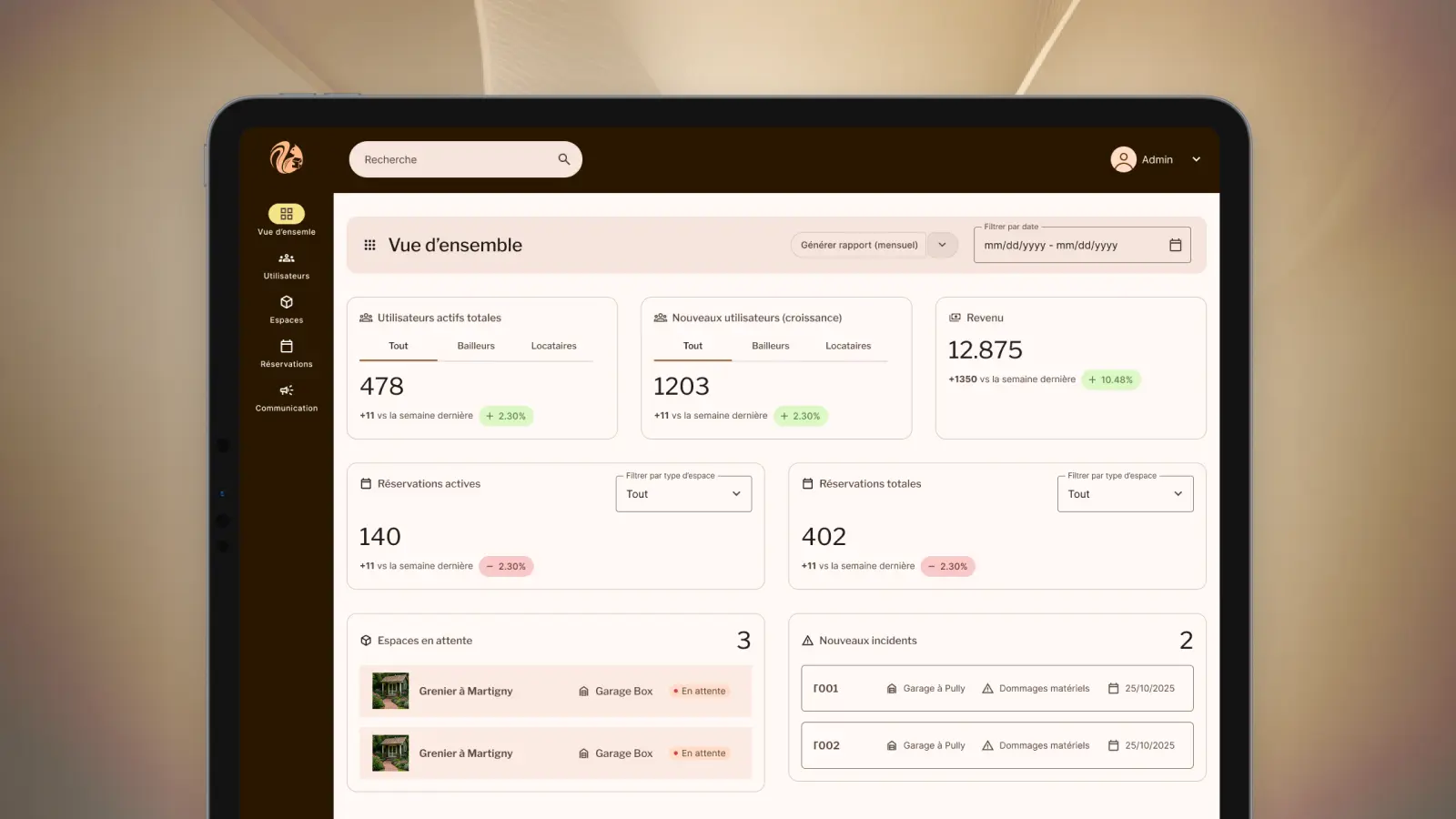The image size is (1456, 819).
Task: Click the − 2.30% badge in Réservations totales
Action: pos(947,566)
